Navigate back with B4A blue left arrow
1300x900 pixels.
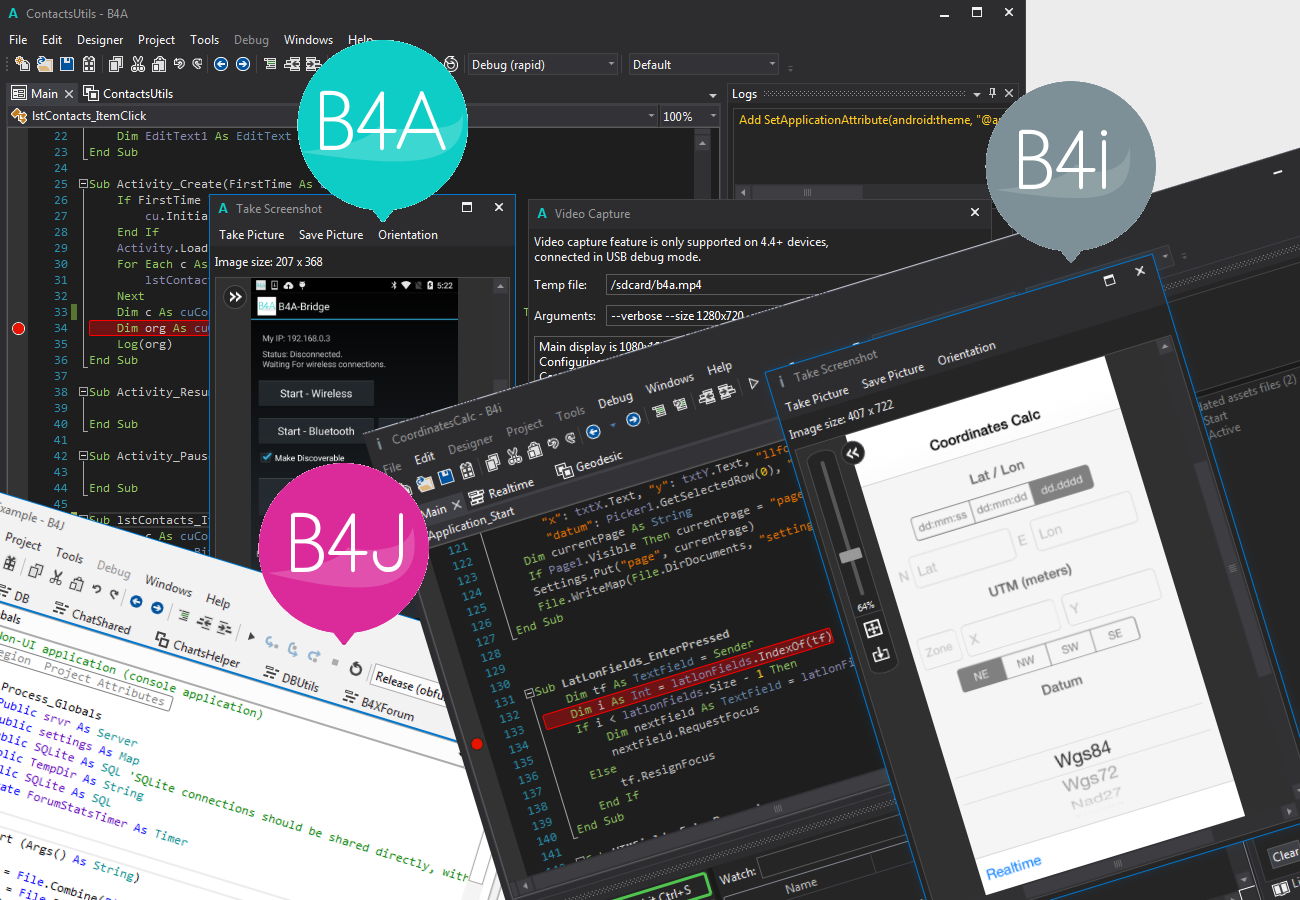(221, 64)
